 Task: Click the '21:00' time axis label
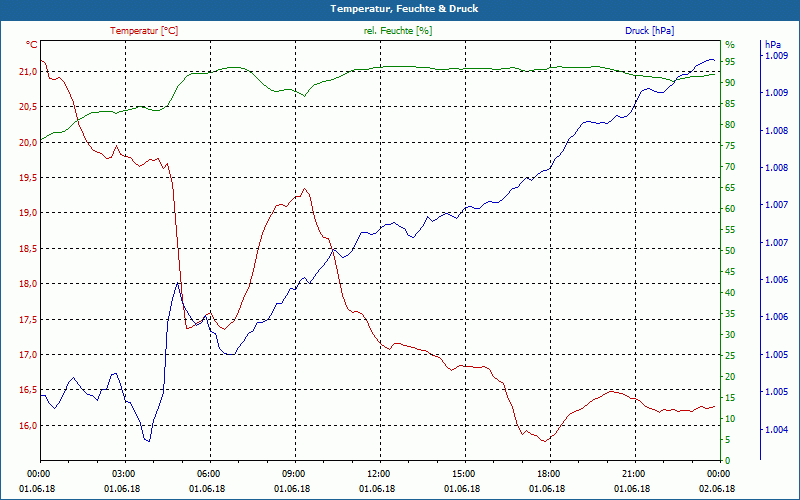coord(635,473)
